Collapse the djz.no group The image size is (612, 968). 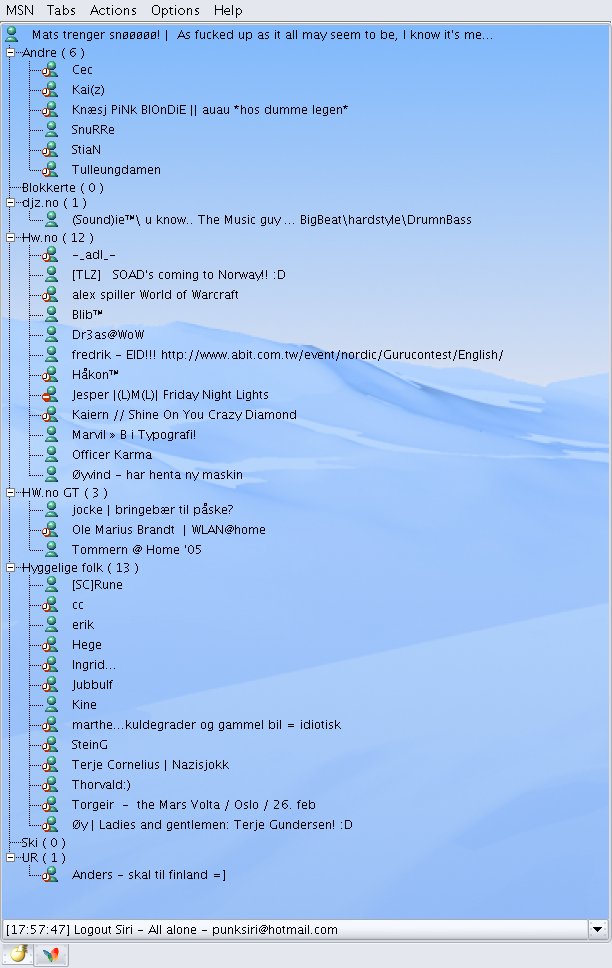(x=10, y=202)
